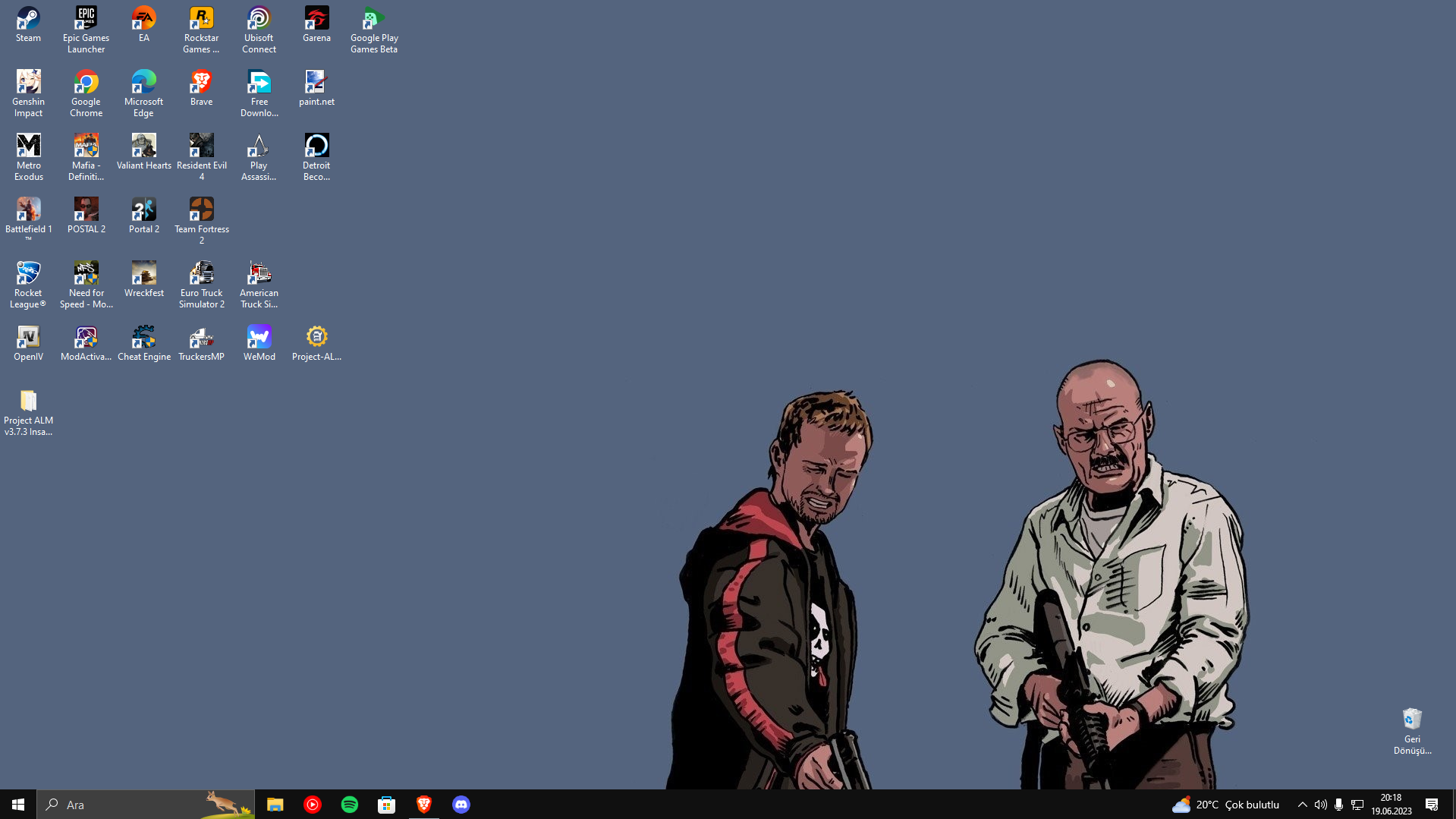This screenshot has height=819, width=1456.
Task: Open the Steam desktop shortcut
Action: point(28,24)
